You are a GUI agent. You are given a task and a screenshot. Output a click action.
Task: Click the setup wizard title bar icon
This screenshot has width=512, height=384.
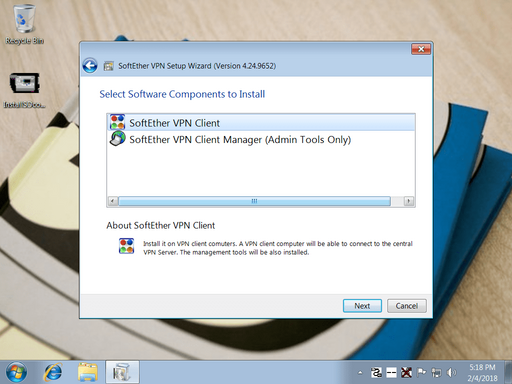coord(108,66)
